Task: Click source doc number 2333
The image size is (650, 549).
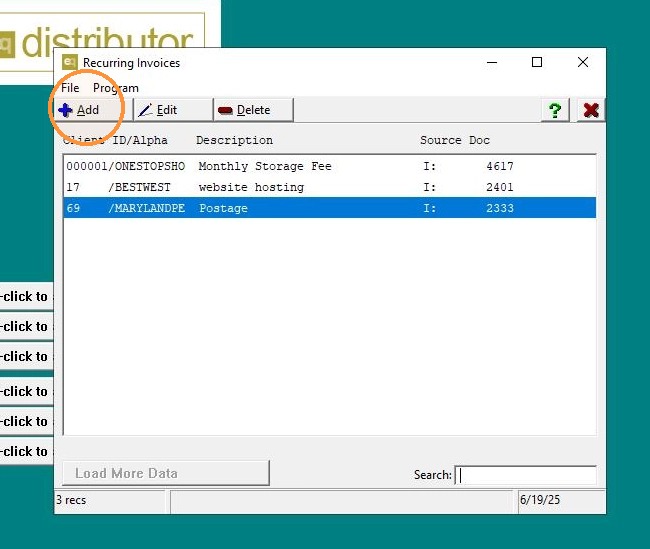Action: coord(500,208)
